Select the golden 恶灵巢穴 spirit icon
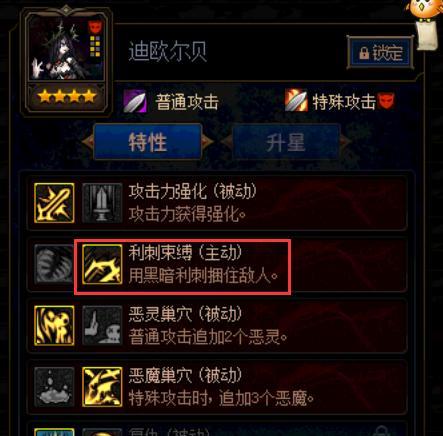The height and width of the screenshot is (436, 443). [x=54, y=325]
